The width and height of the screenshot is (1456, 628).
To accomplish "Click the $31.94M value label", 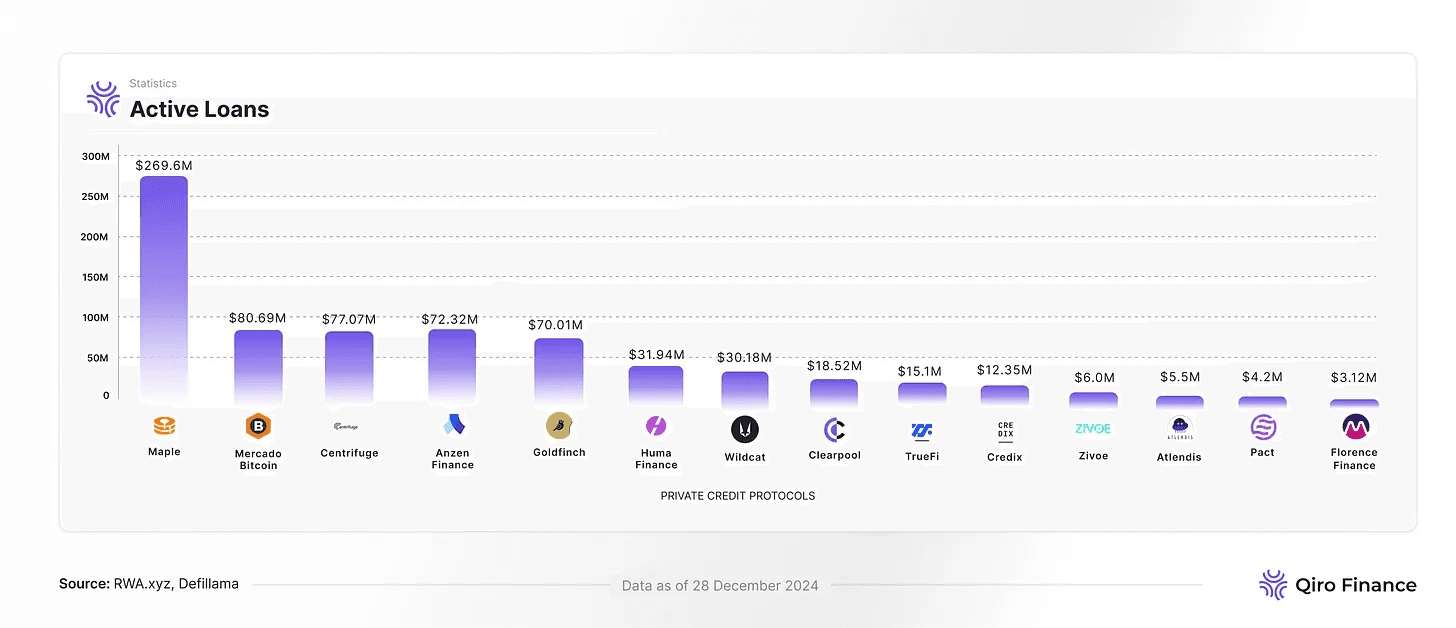I will 656,355.
